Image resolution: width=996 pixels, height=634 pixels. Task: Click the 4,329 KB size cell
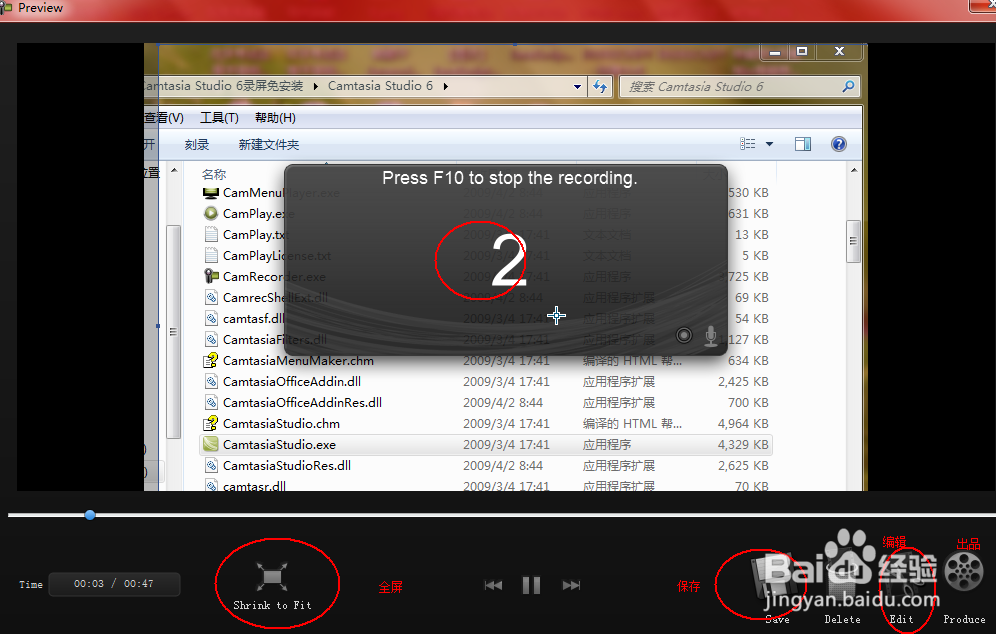click(x=743, y=445)
